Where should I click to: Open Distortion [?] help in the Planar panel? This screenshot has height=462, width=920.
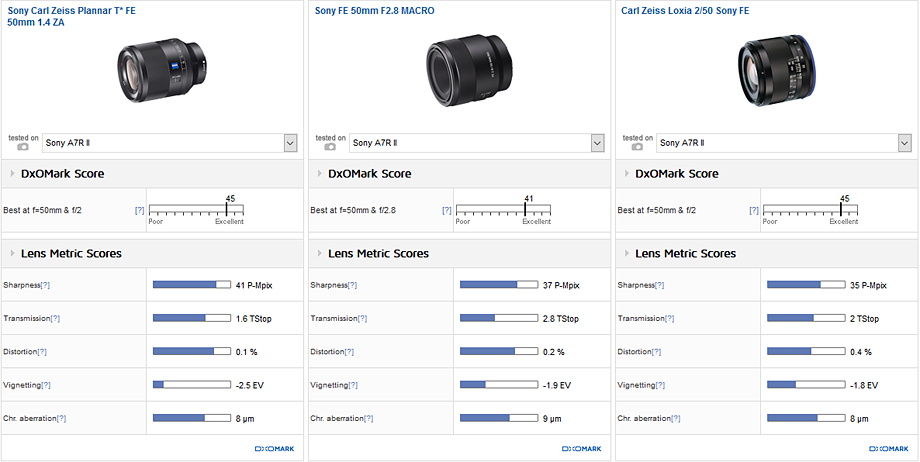[42, 352]
